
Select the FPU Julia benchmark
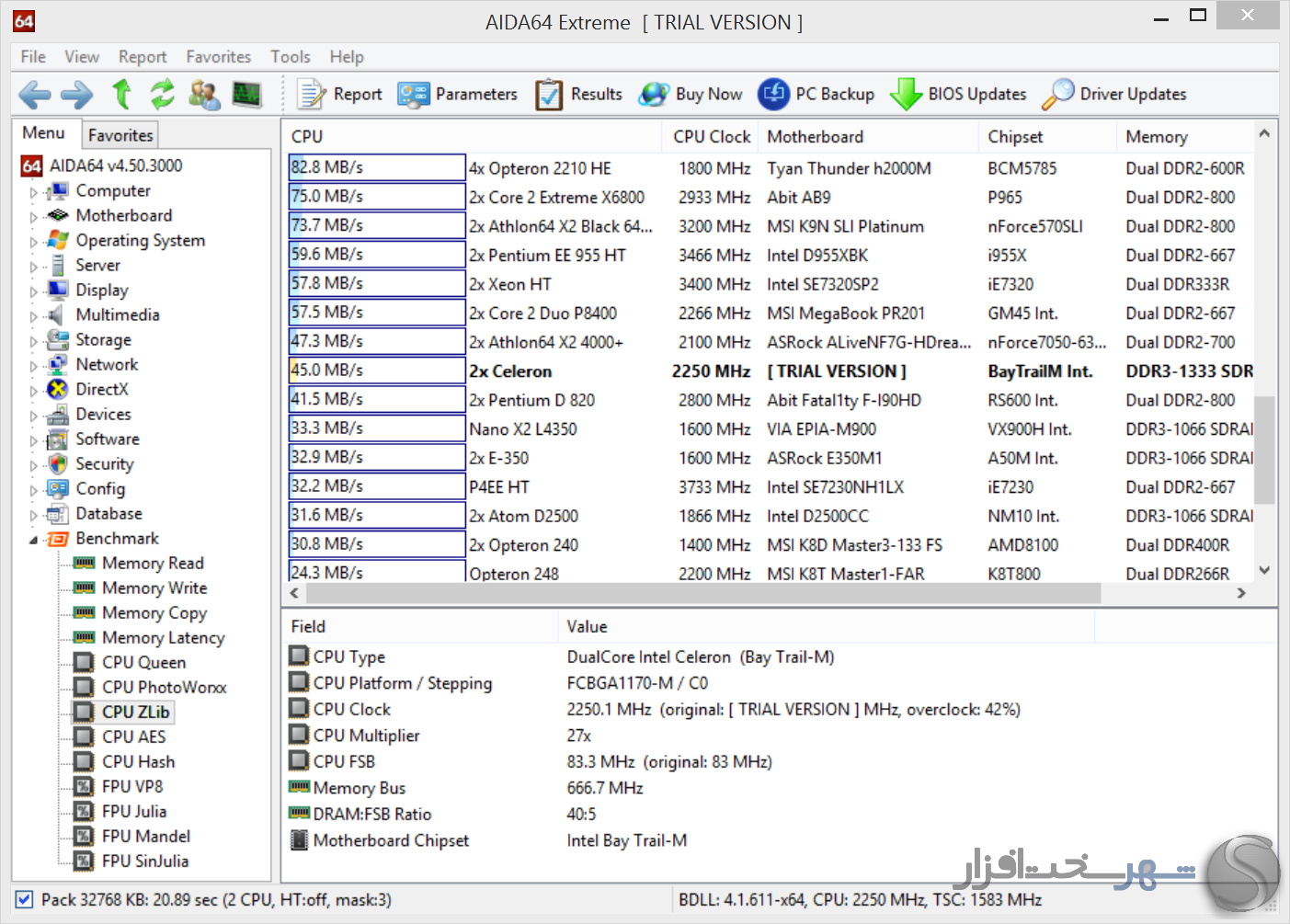(134, 811)
